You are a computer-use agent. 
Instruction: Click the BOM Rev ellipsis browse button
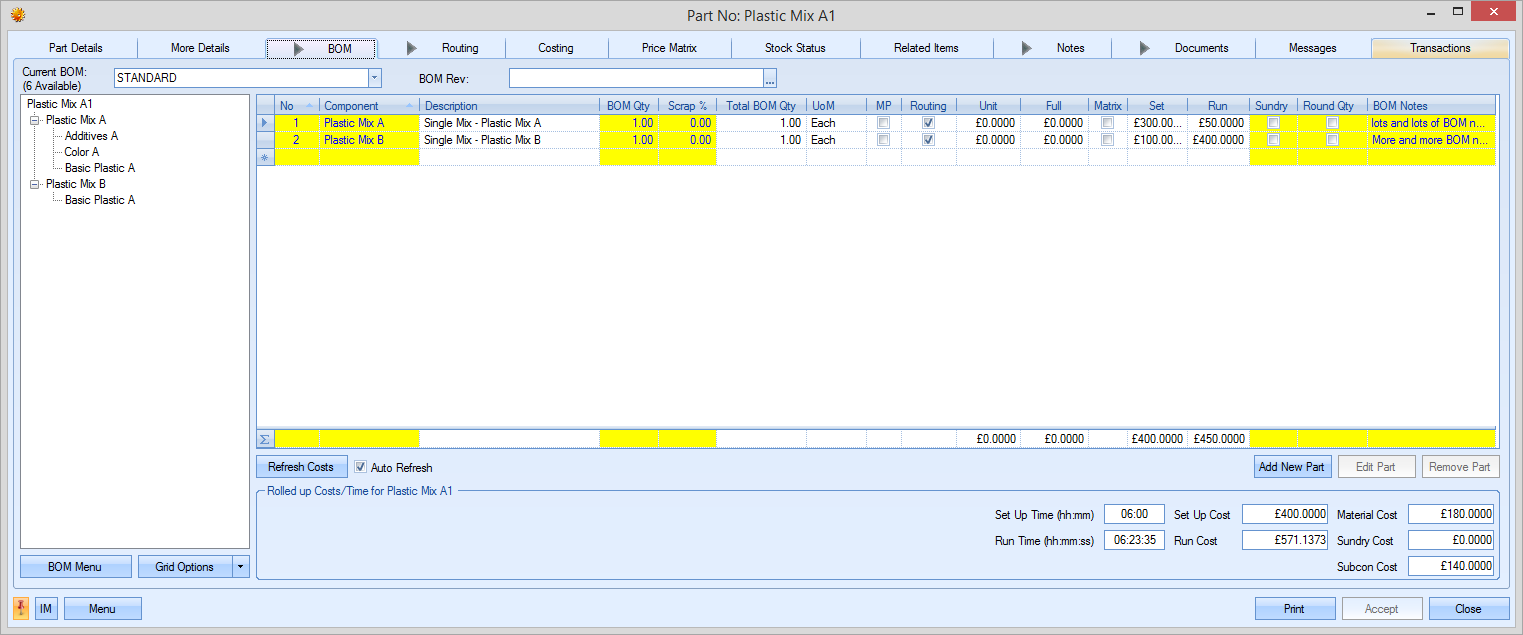[770, 79]
